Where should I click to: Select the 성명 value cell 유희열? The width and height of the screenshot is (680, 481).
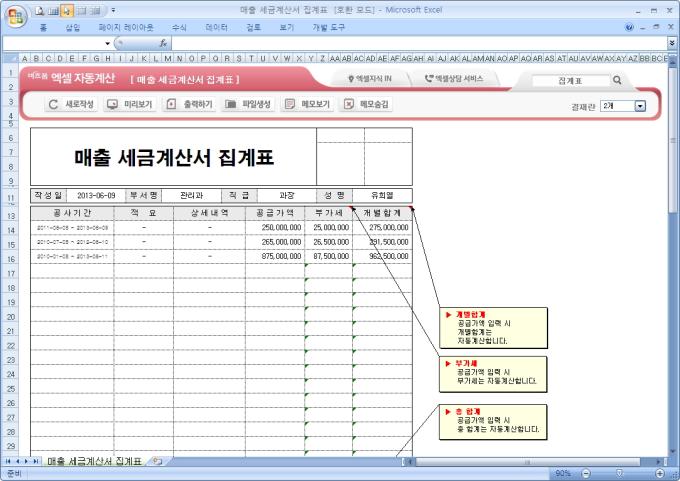pos(382,196)
